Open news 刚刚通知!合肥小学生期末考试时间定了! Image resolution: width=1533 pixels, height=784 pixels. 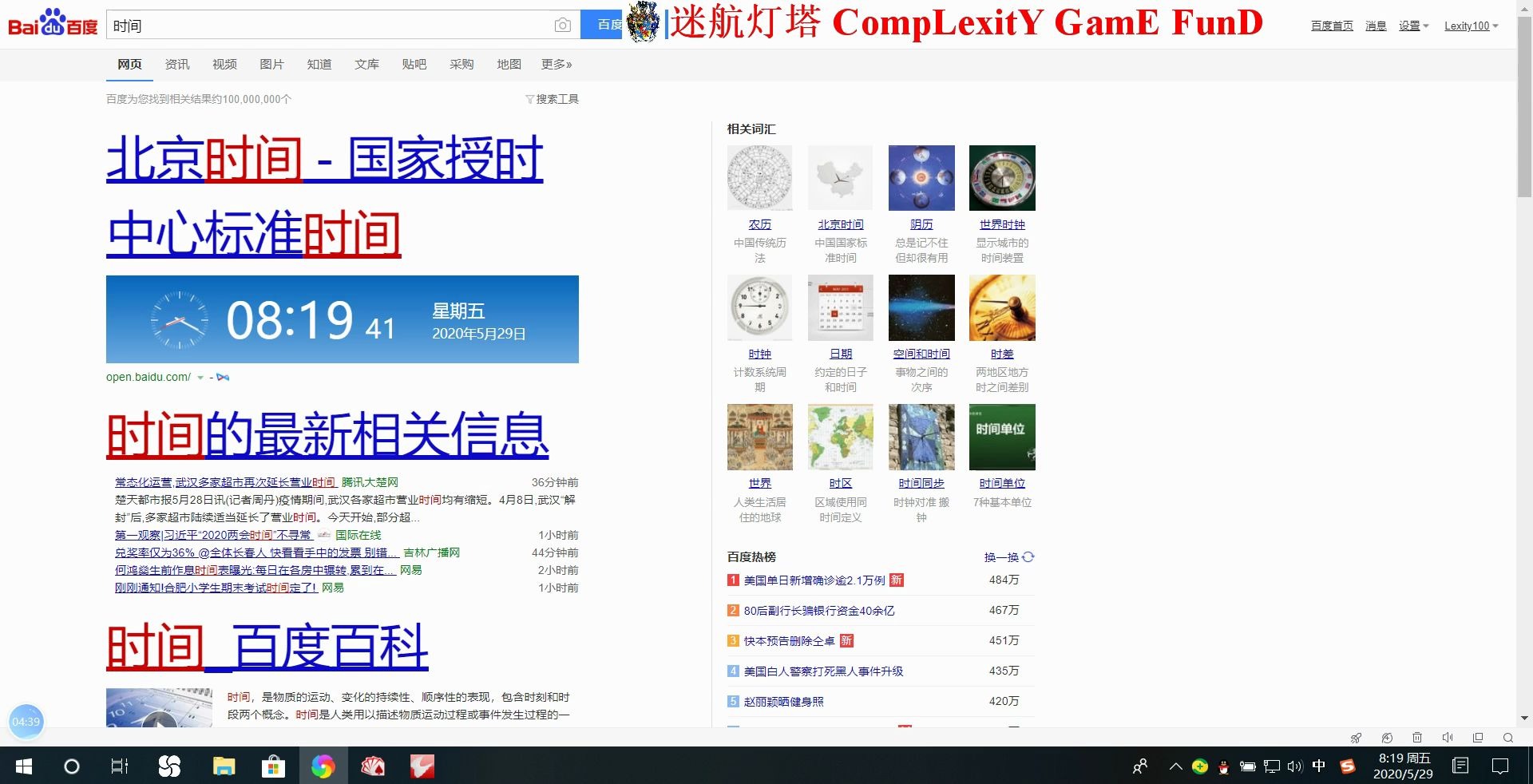216,588
